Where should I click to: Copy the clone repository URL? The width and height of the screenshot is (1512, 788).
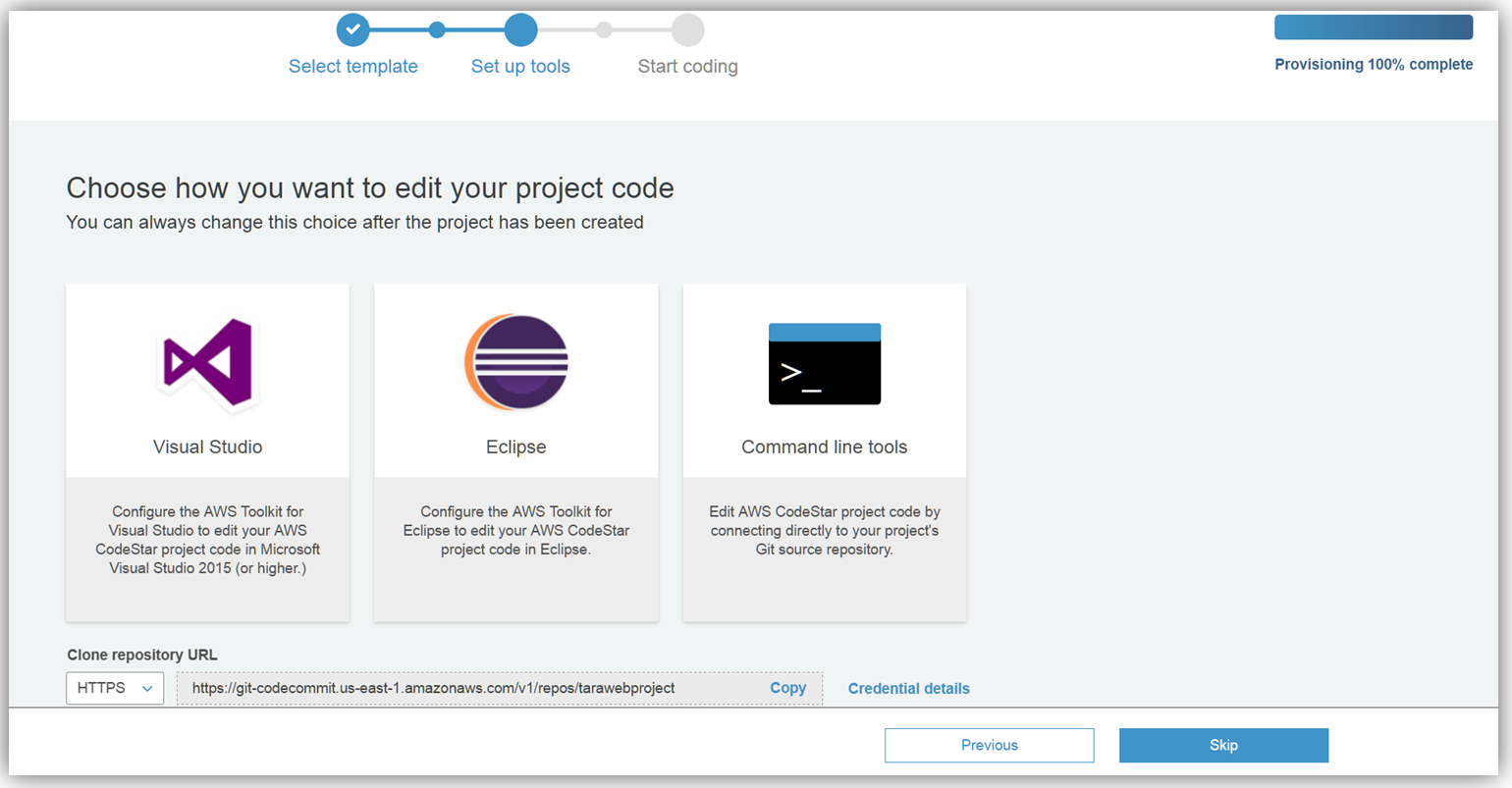pos(787,688)
